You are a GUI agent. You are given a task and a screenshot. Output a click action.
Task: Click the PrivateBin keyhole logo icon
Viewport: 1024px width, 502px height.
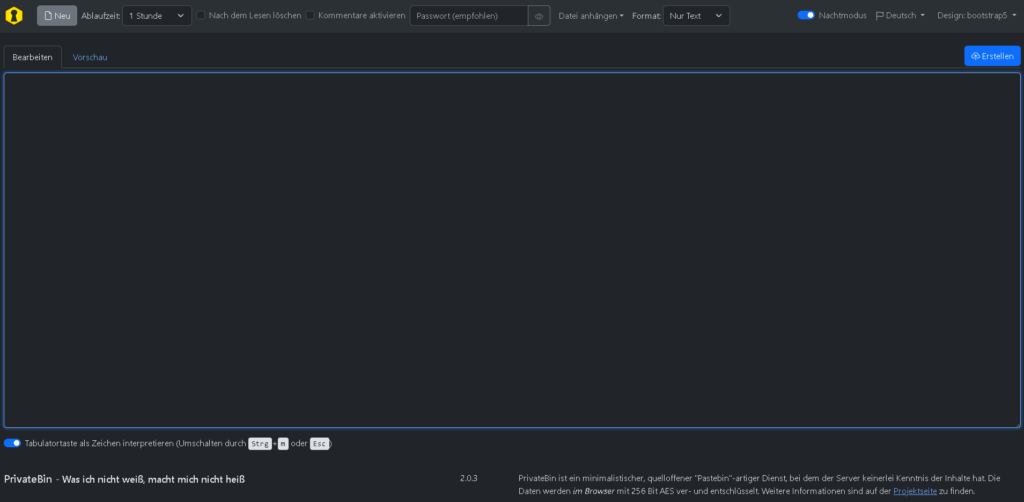[14, 16]
